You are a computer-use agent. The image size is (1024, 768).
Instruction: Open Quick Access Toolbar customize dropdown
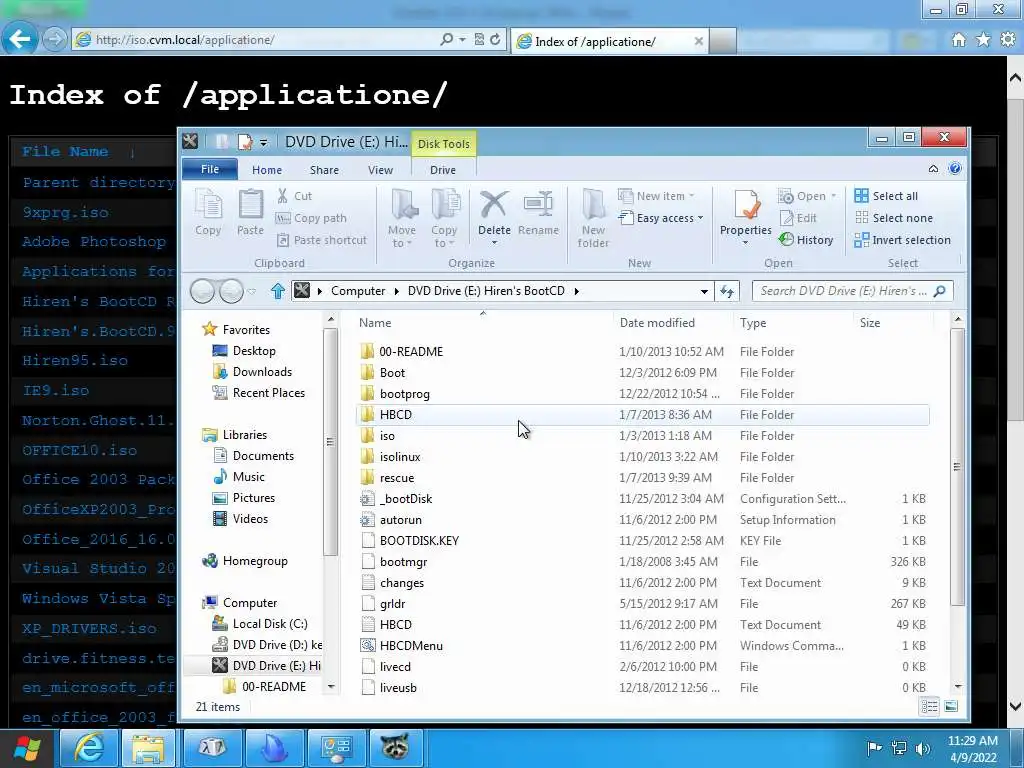click(x=263, y=142)
